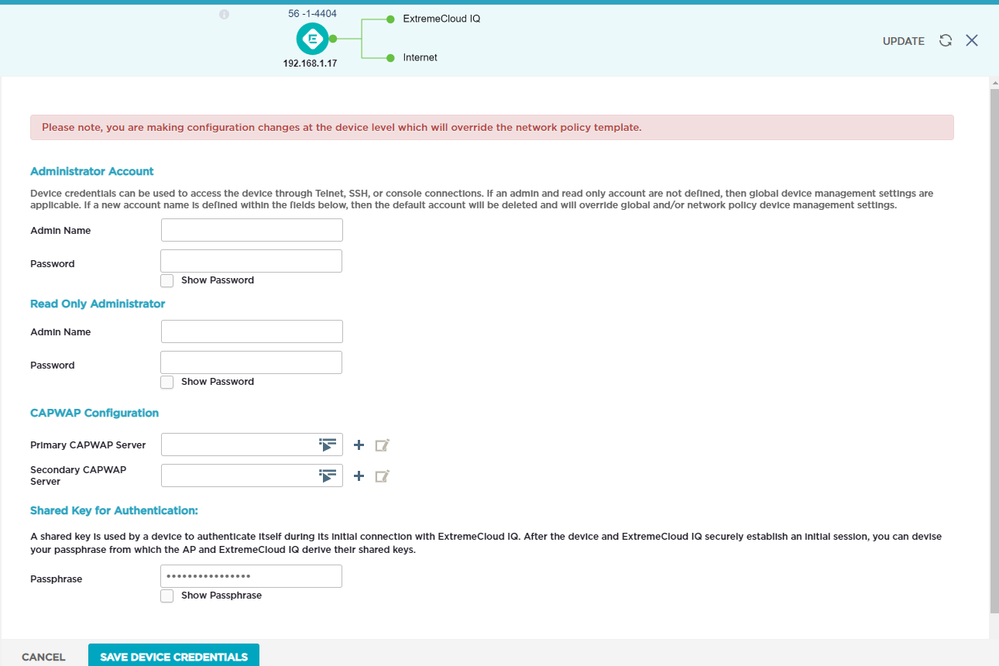999x666 pixels.
Task: Click the red configuration override warning banner
Action: [x=492, y=127]
